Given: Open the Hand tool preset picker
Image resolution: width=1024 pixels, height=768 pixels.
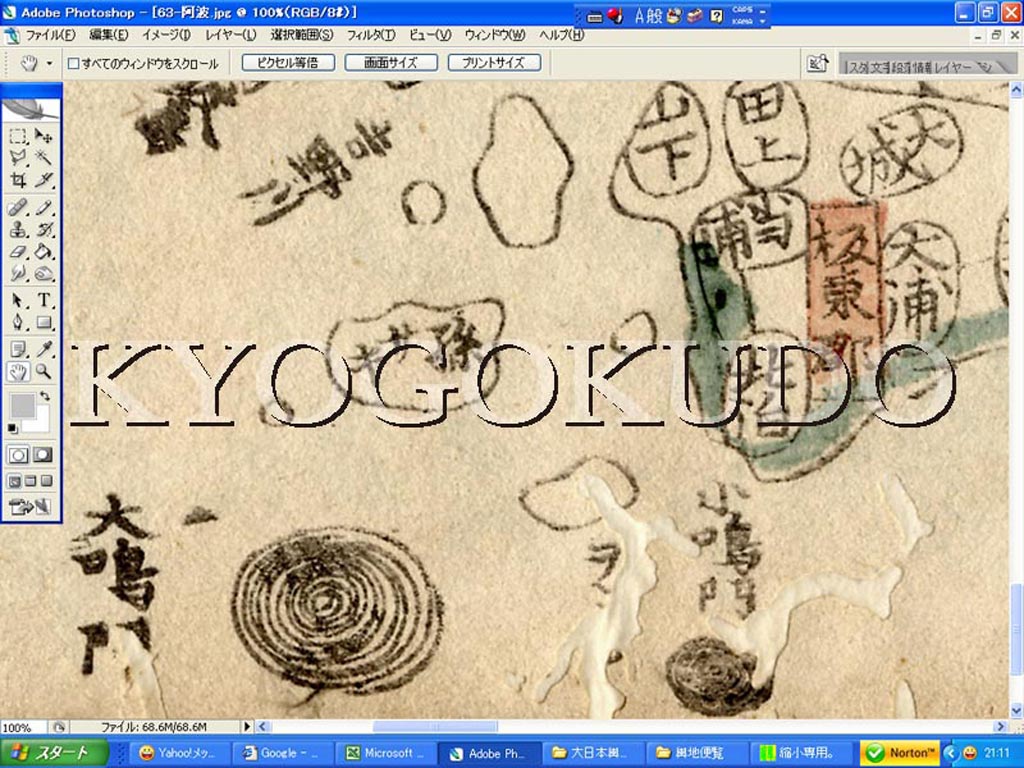Looking at the screenshot, I should [50, 64].
